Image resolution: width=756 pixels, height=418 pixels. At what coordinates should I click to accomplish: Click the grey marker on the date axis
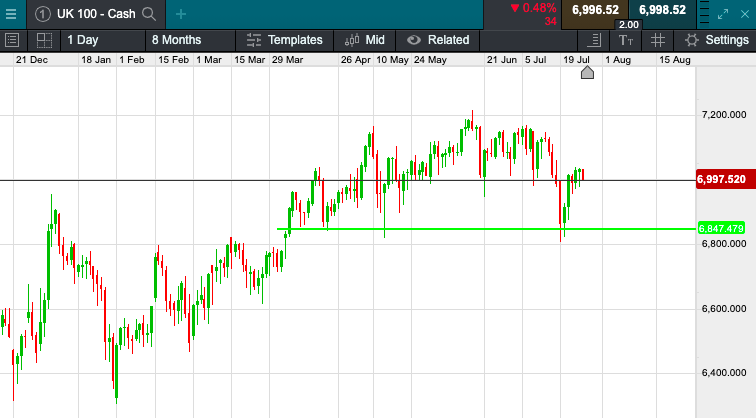tap(587, 72)
